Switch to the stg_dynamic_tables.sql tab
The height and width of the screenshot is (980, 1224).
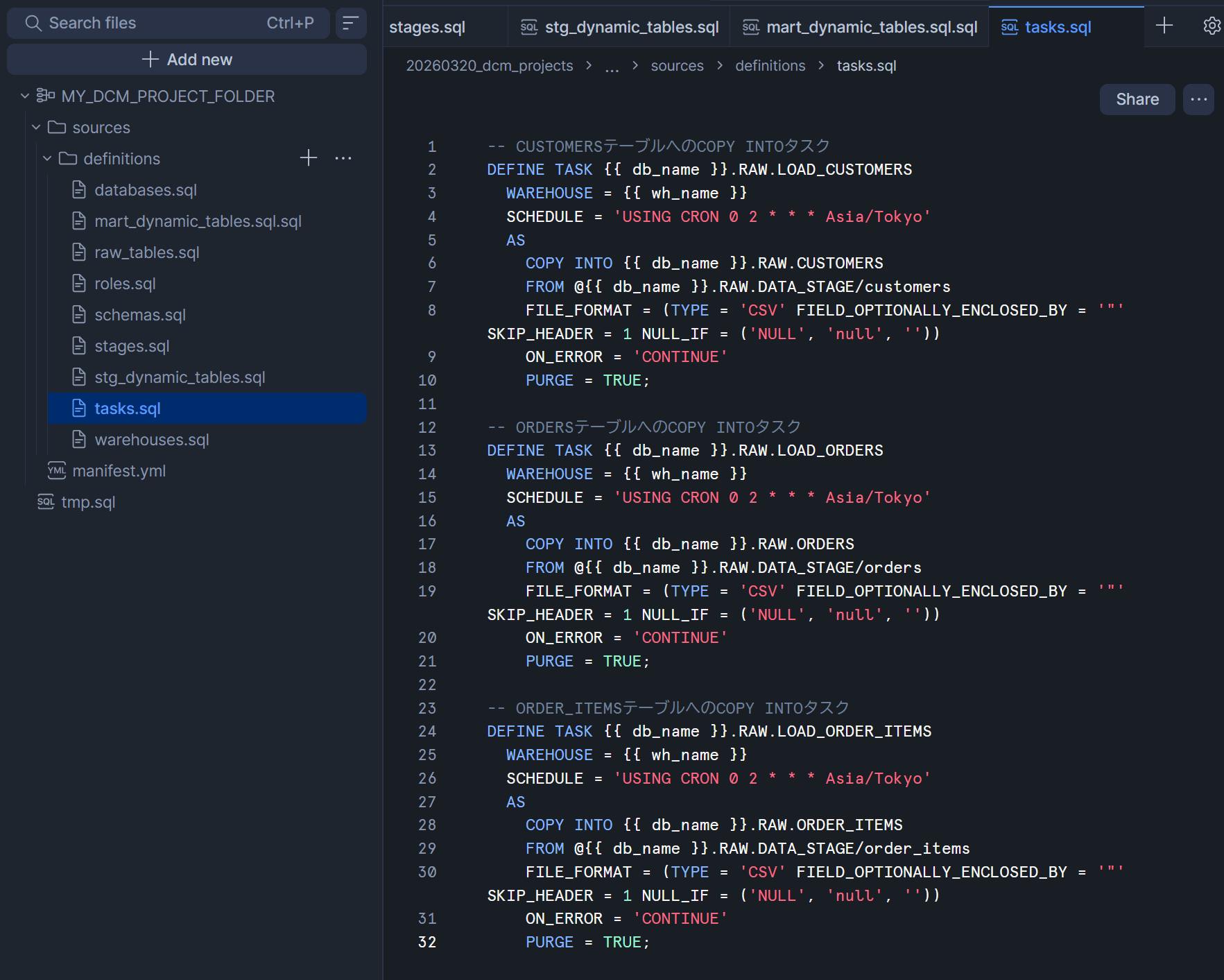tap(619, 27)
